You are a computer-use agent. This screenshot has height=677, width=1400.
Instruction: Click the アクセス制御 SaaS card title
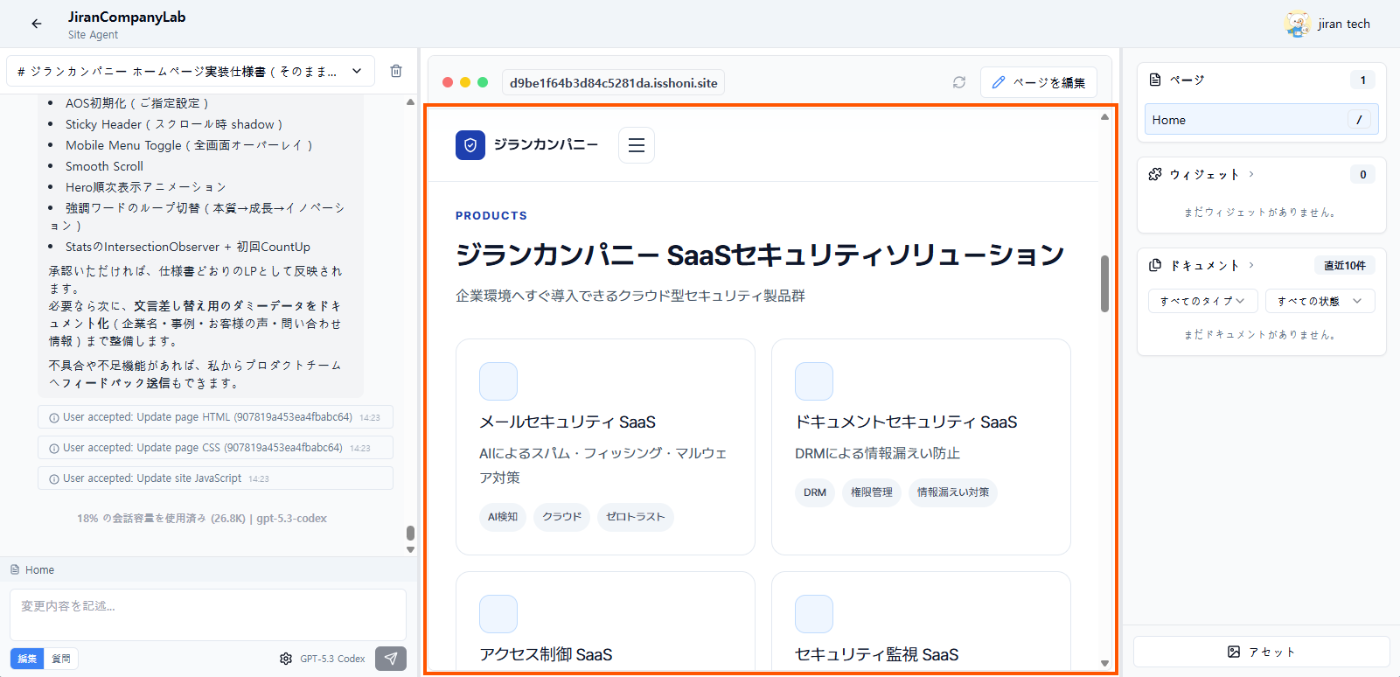tap(546, 655)
